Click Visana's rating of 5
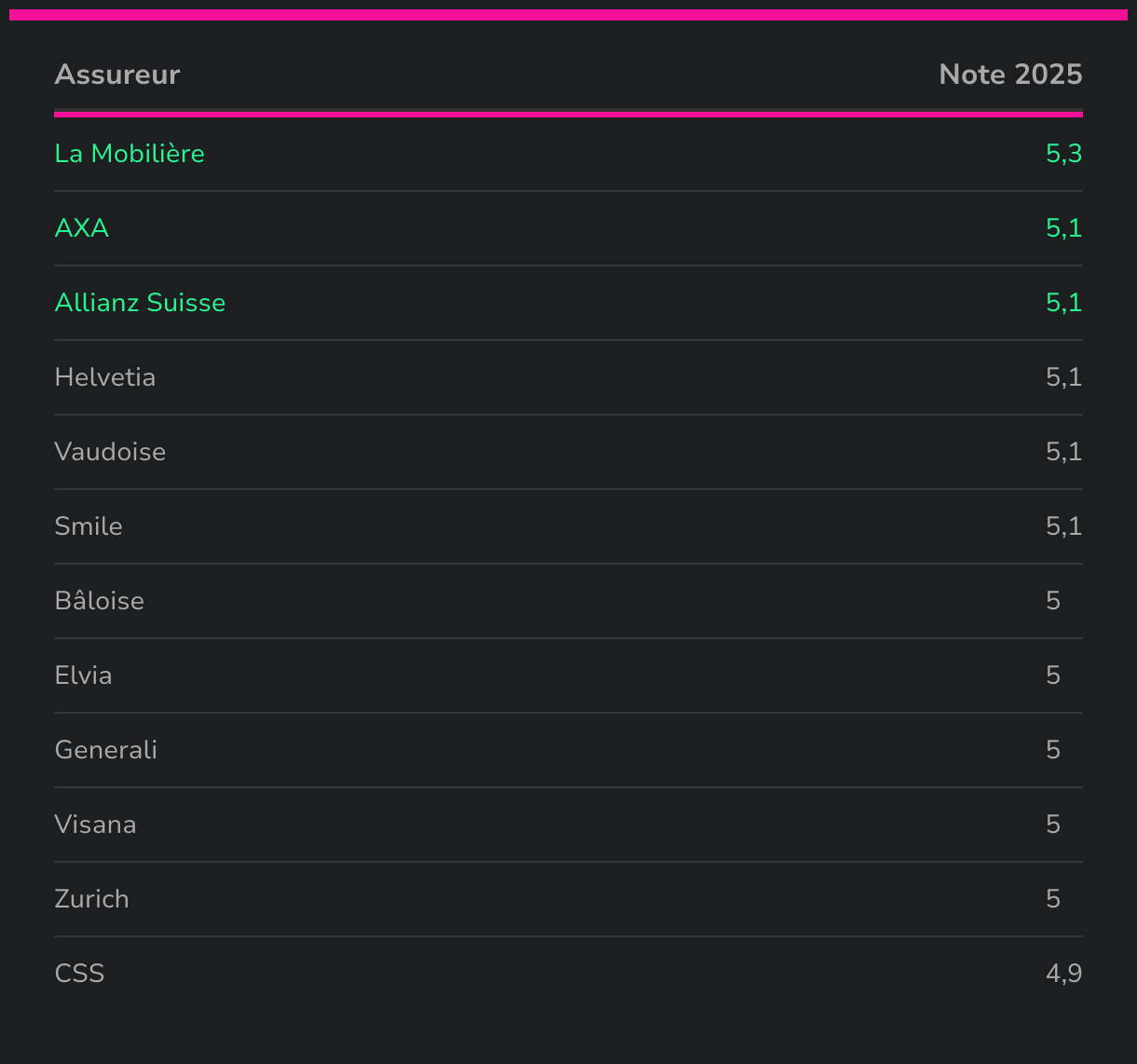 coord(1053,825)
